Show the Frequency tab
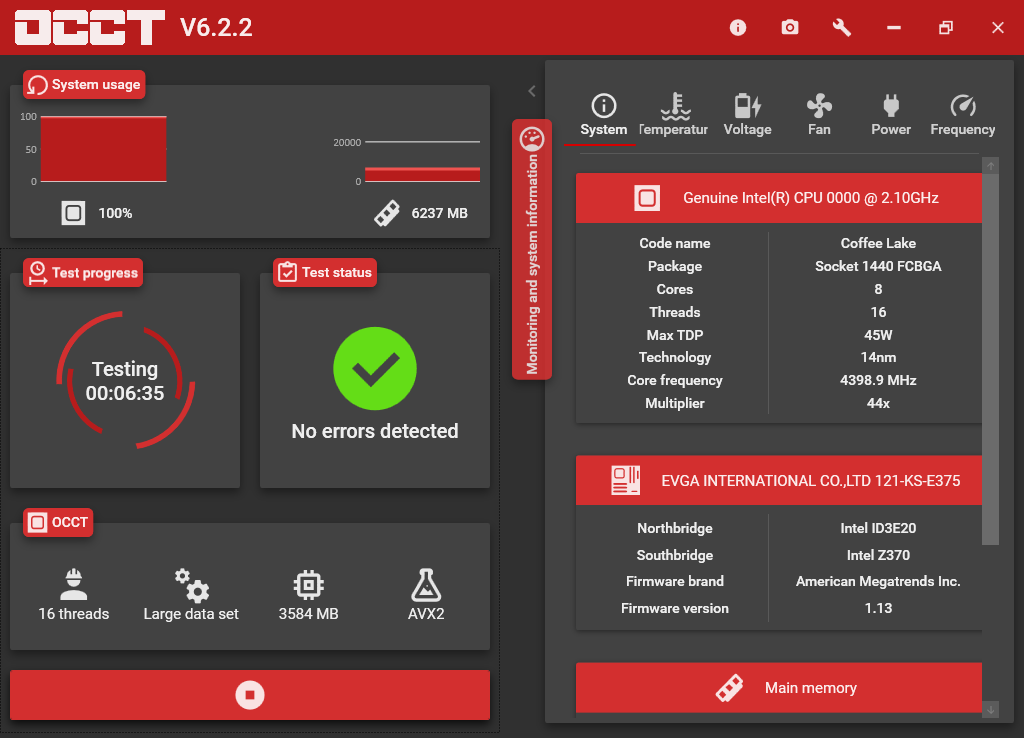The width and height of the screenshot is (1024, 738). (963, 115)
